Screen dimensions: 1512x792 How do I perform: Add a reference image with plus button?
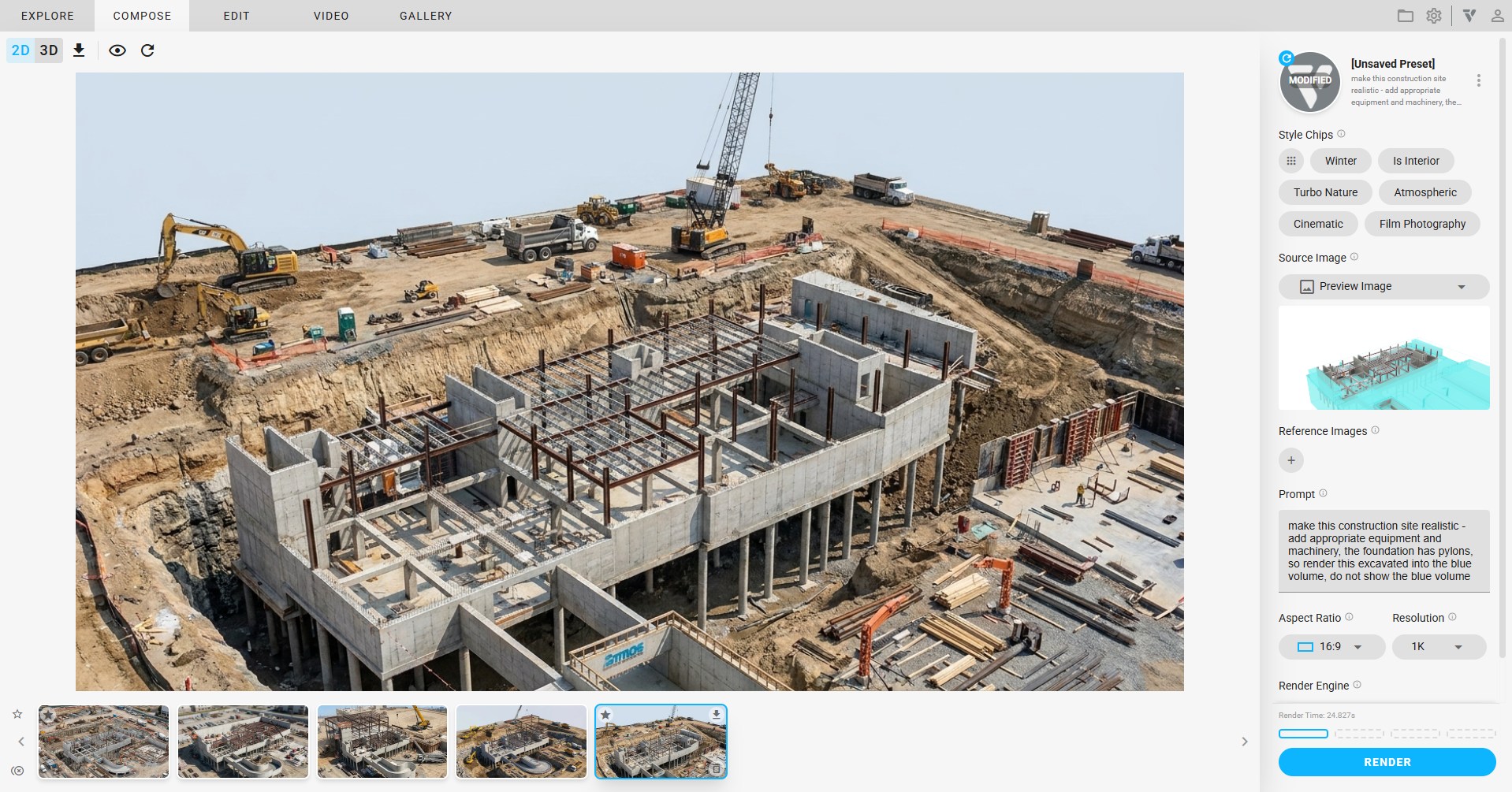pyautogui.click(x=1290, y=460)
